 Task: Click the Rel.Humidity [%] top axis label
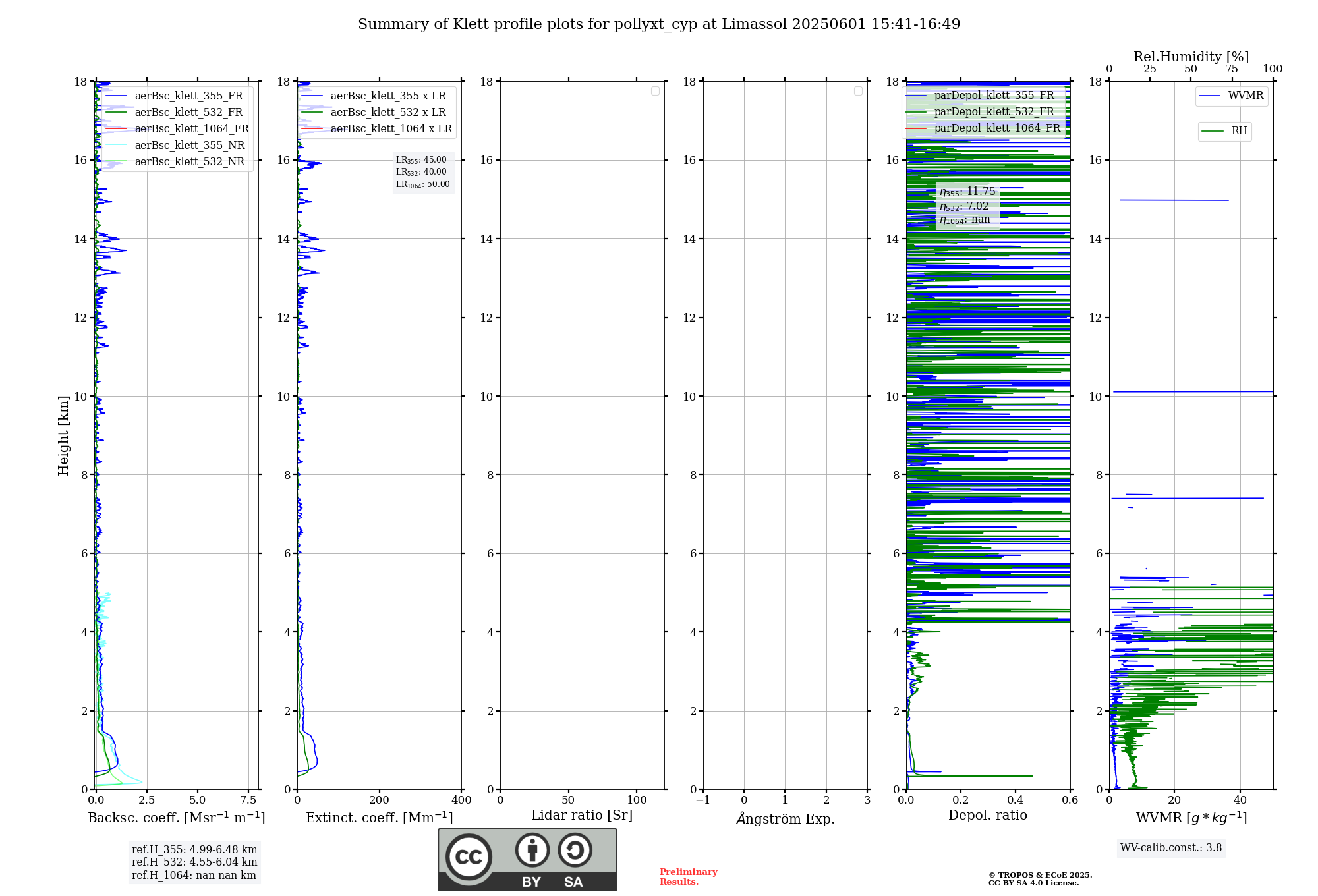coord(1191,57)
